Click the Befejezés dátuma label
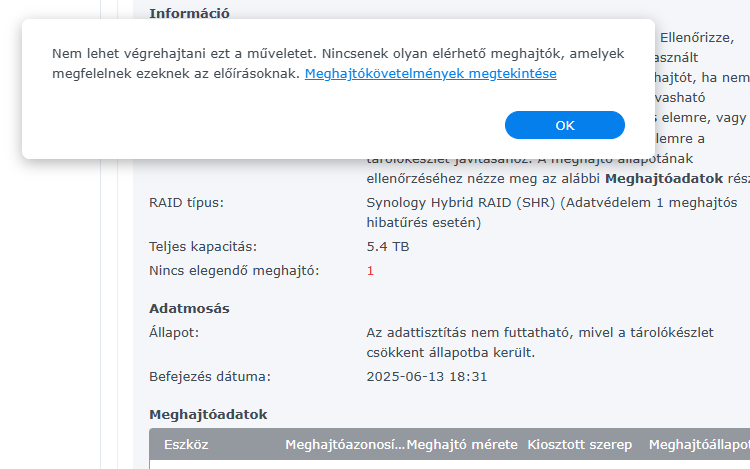Viewport: 750px width, 469px height. click(x=210, y=376)
